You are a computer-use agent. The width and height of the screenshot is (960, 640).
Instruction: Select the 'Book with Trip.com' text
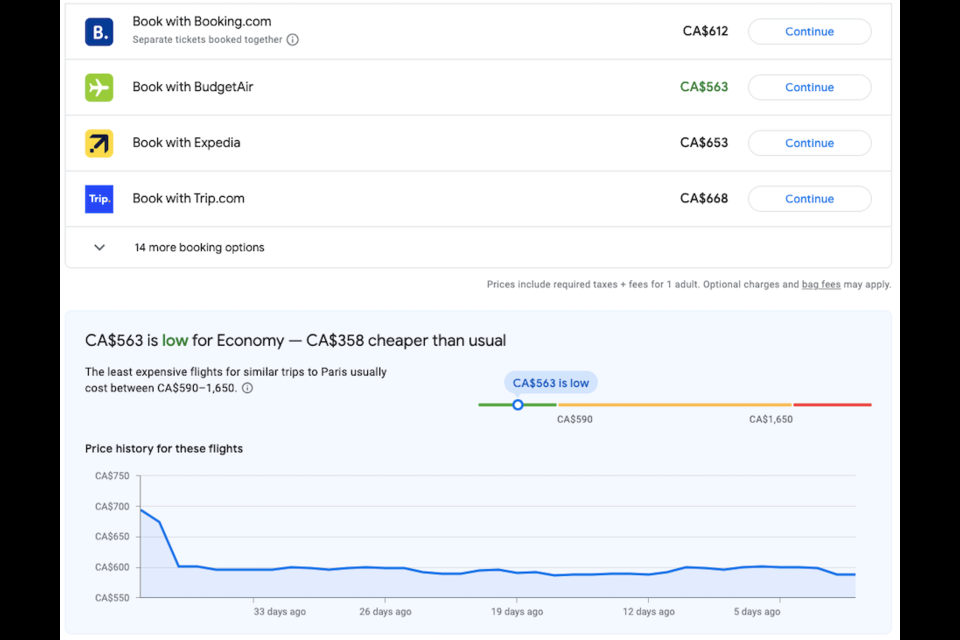pyautogui.click(x=189, y=198)
